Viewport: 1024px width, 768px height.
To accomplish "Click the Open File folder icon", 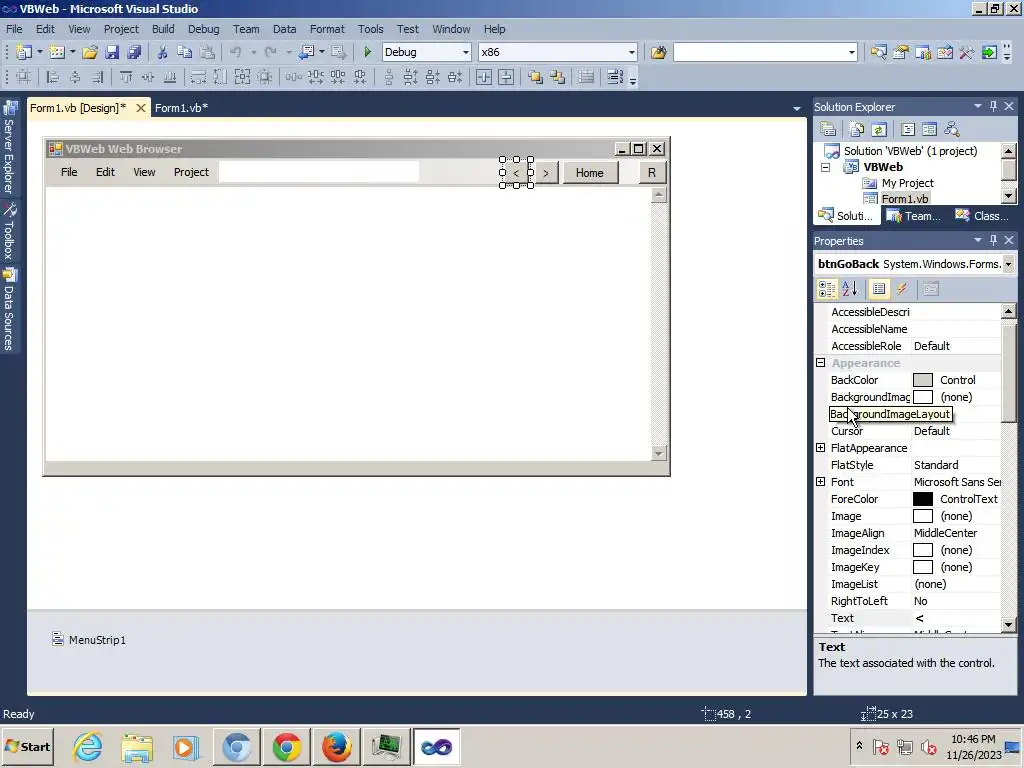I will click(x=90, y=52).
